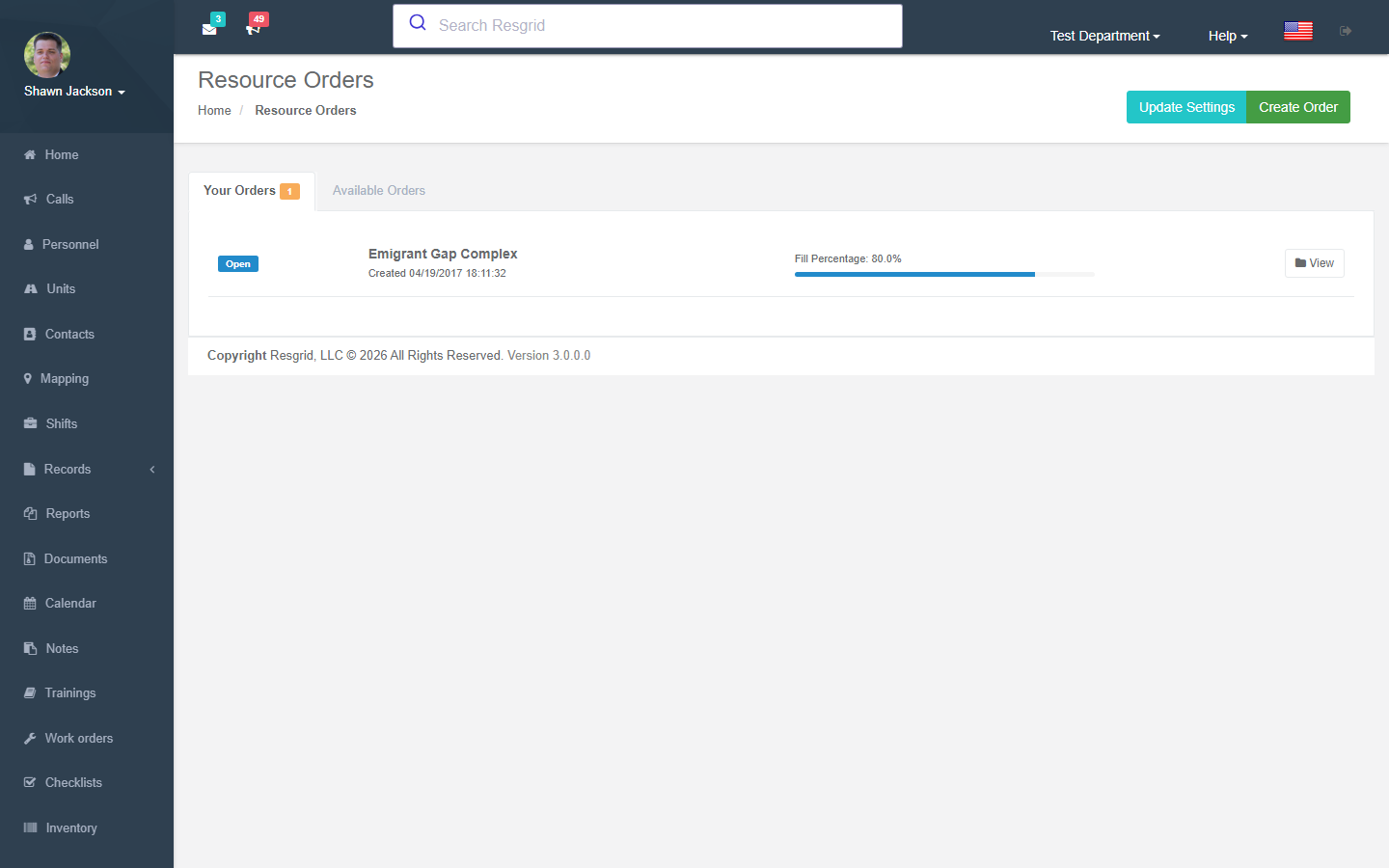Click the Mapping pin icon
Image resolution: width=1389 pixels, height=868 pixels.
pyautogui.click(x=28, y=379)
